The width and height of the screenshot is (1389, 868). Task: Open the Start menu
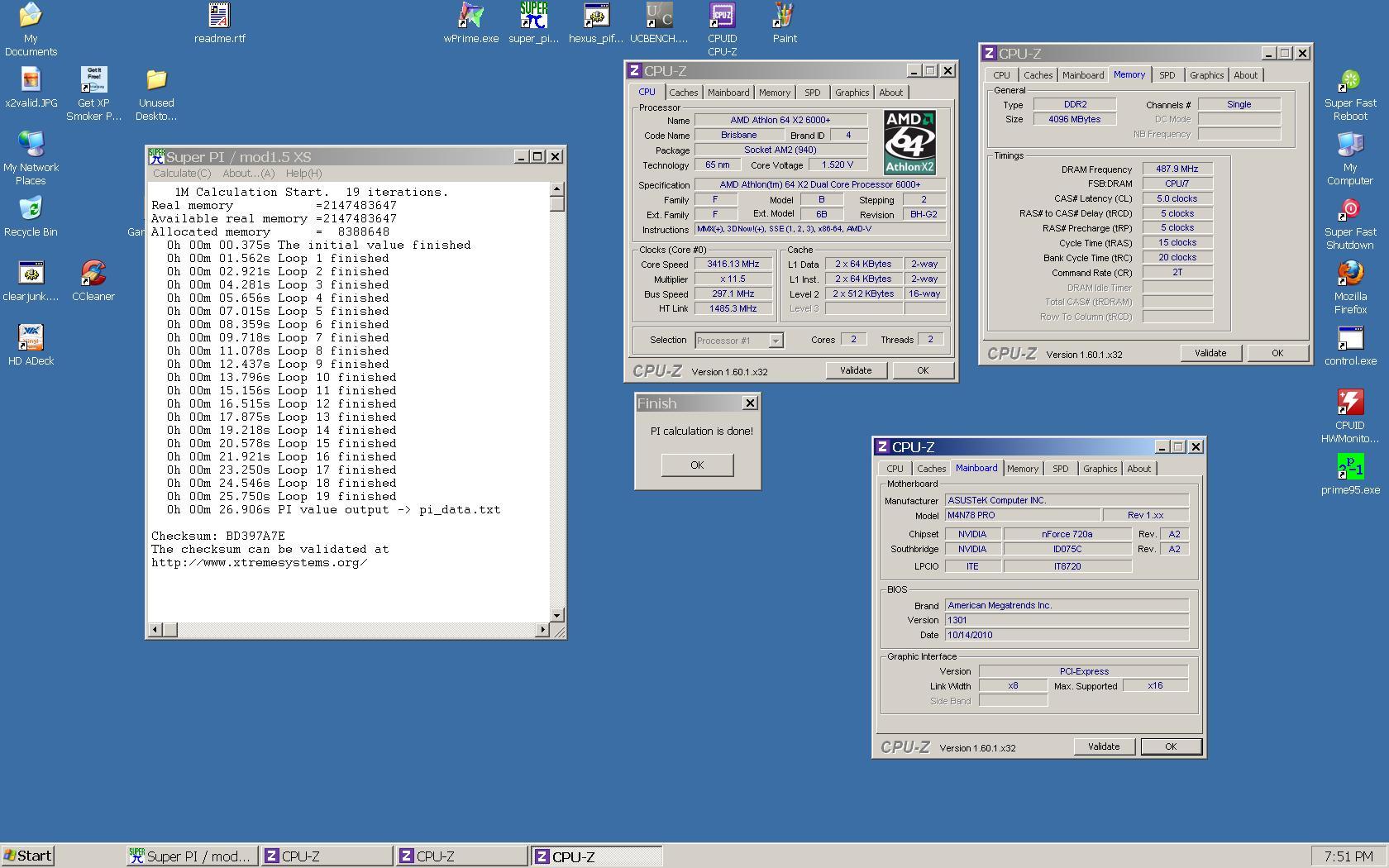[x=27, y=856]
